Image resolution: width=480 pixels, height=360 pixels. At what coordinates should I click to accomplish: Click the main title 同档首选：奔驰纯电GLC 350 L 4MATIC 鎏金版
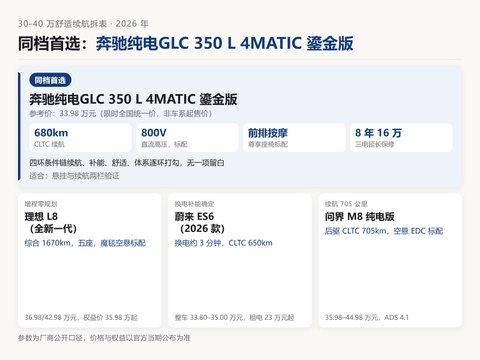click(186, 43)
